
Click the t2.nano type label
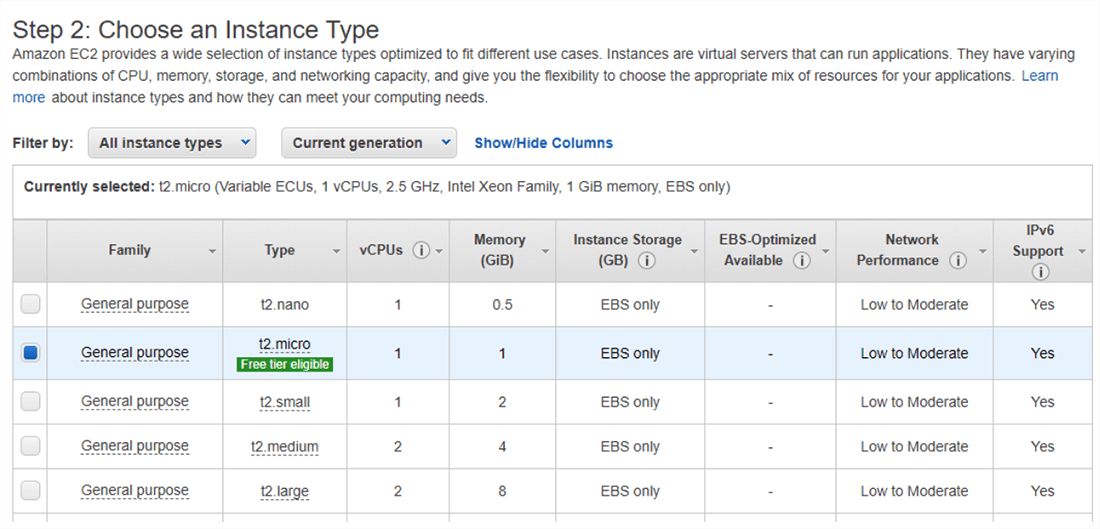click(284, 304)
